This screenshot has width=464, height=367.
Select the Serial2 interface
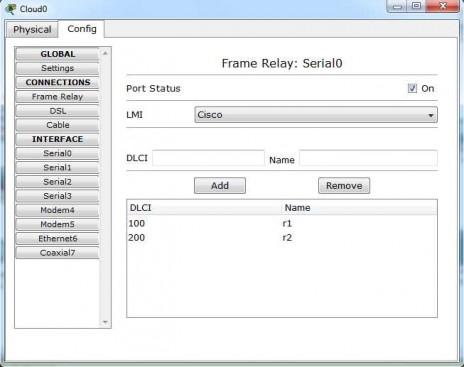pyautogui.click(x=57, y=182)
